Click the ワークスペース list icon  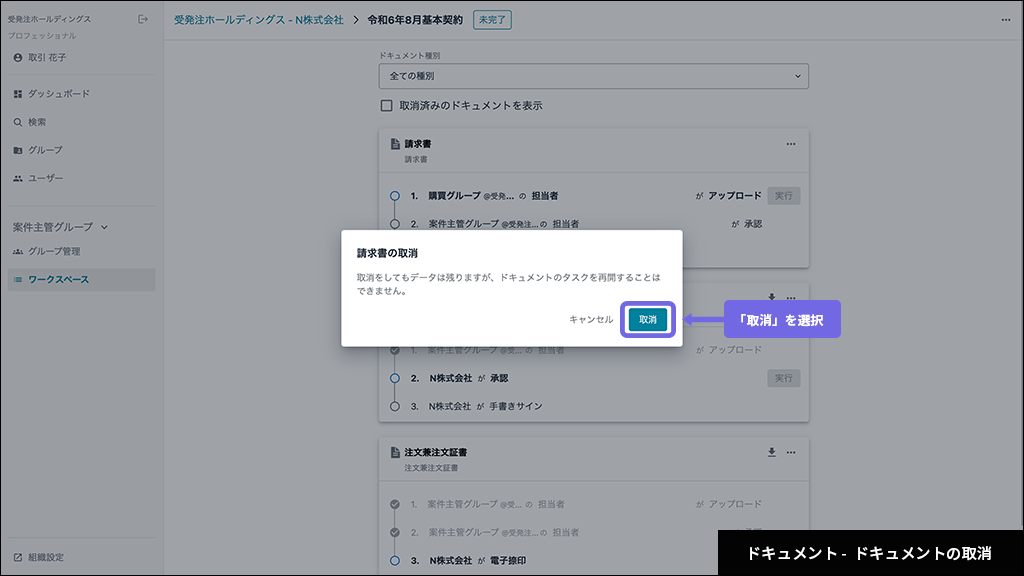18,280
